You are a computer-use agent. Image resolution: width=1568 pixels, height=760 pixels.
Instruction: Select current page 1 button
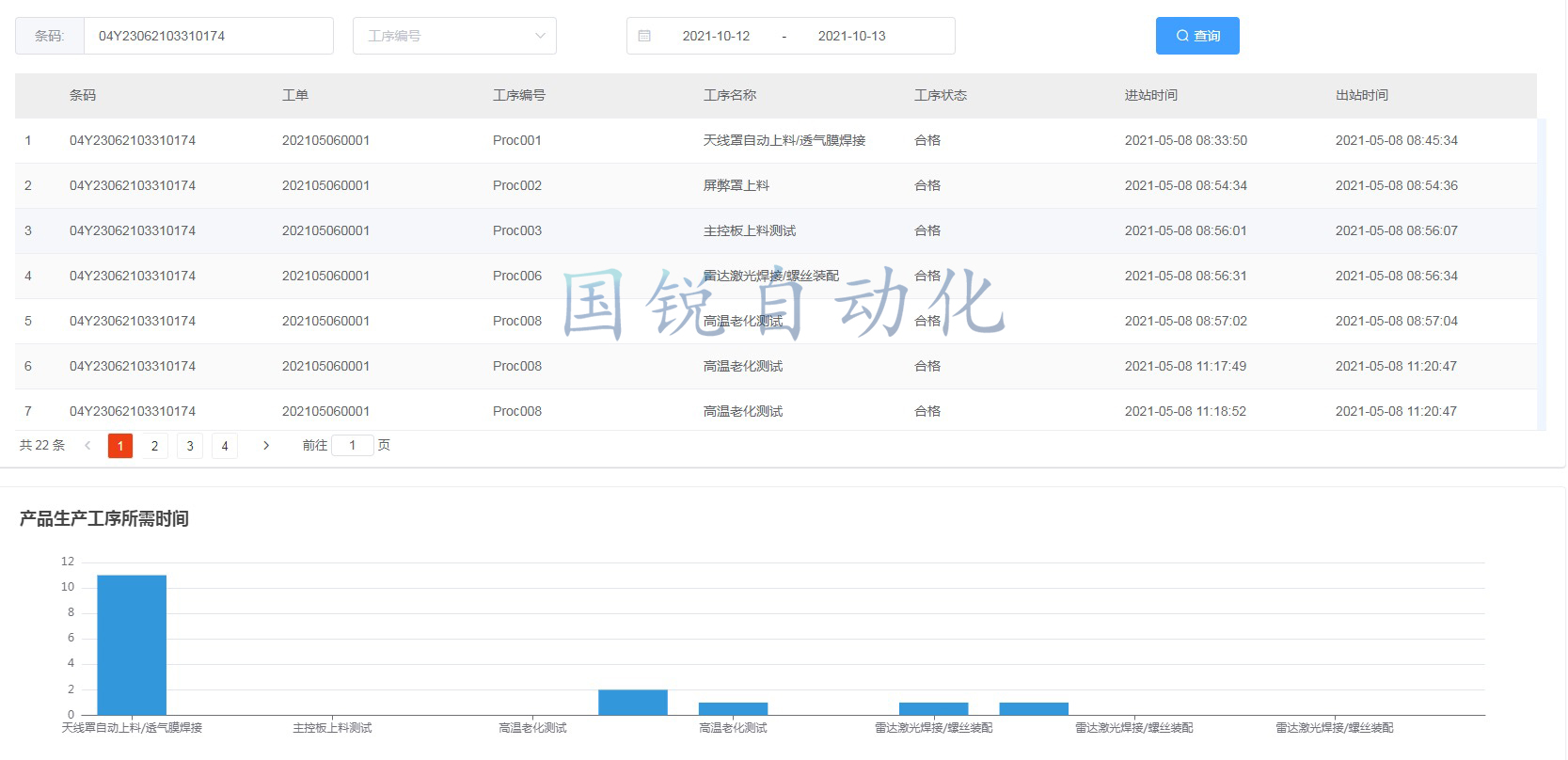(120, 446)
